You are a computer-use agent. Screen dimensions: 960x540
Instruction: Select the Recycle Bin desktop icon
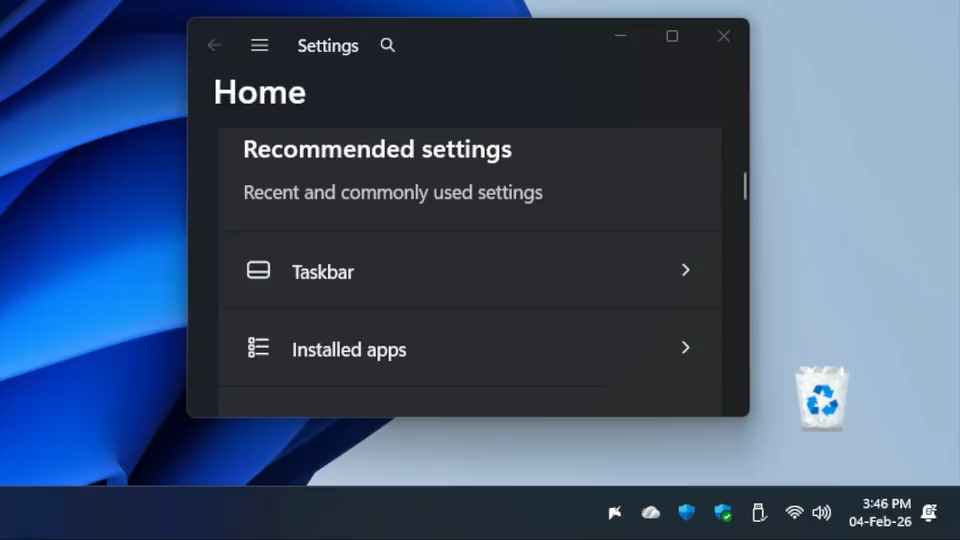pos(822,399)
